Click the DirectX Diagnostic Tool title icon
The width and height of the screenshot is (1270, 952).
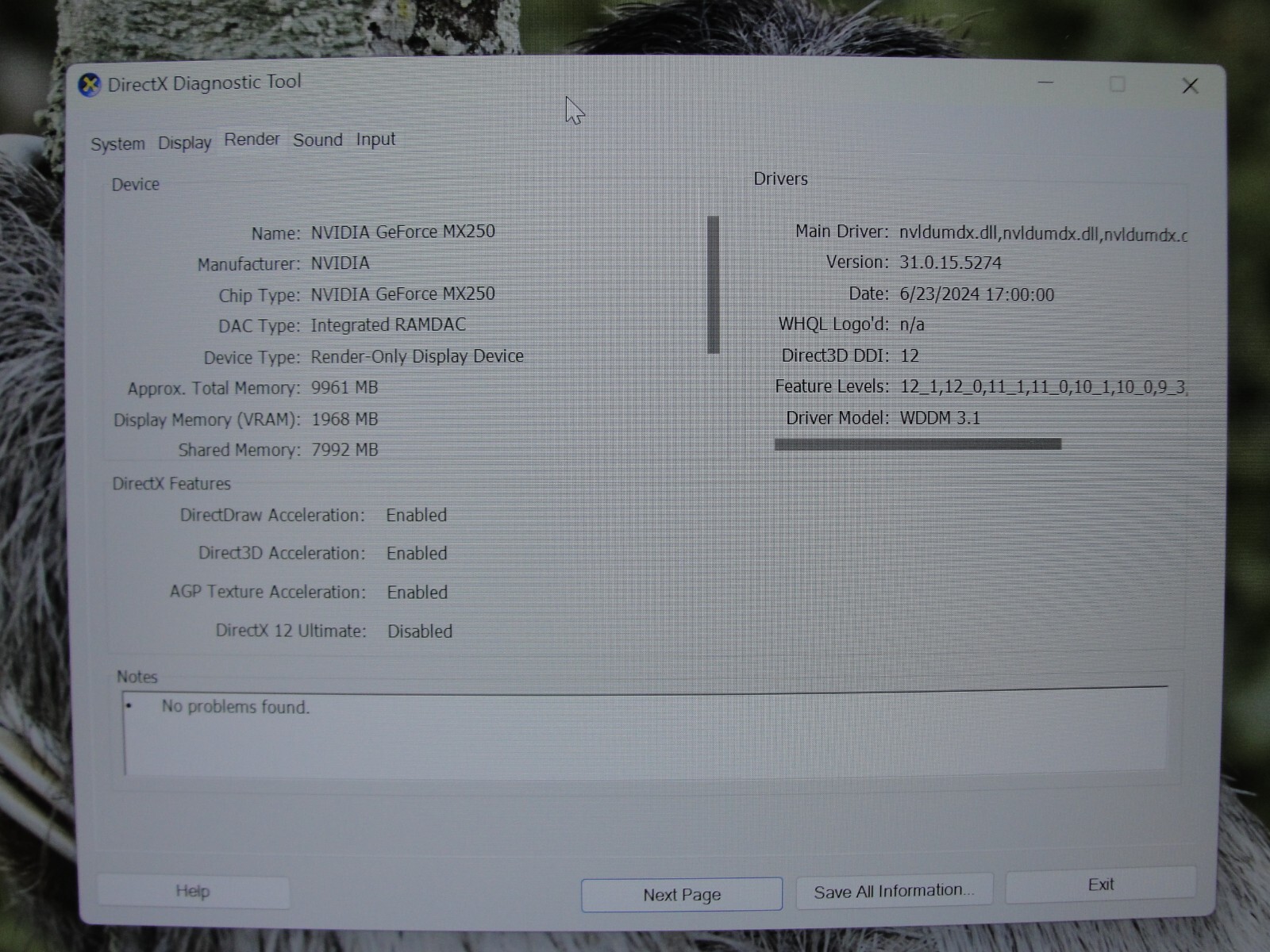[x=90, y=84]
